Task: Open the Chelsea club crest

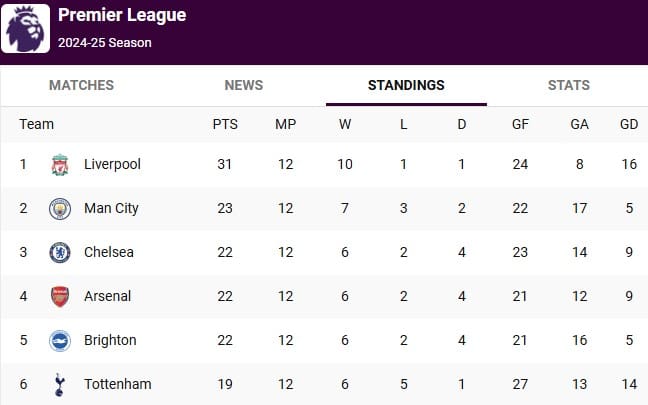Action: [x=60, y=253]
